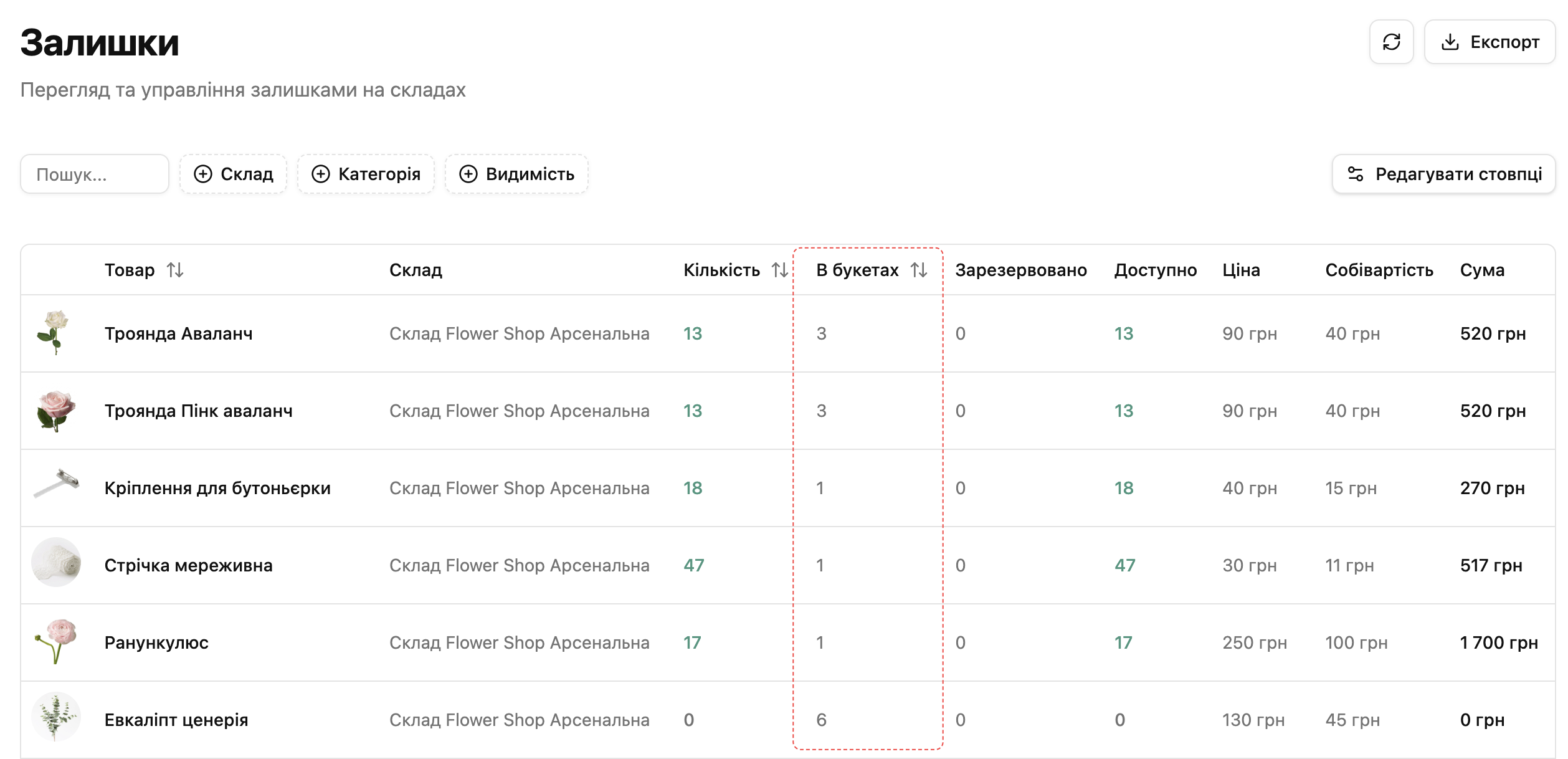Open the Склад filter dropdown
Screen dimensions: 1568x759
(x=234, y=174)
